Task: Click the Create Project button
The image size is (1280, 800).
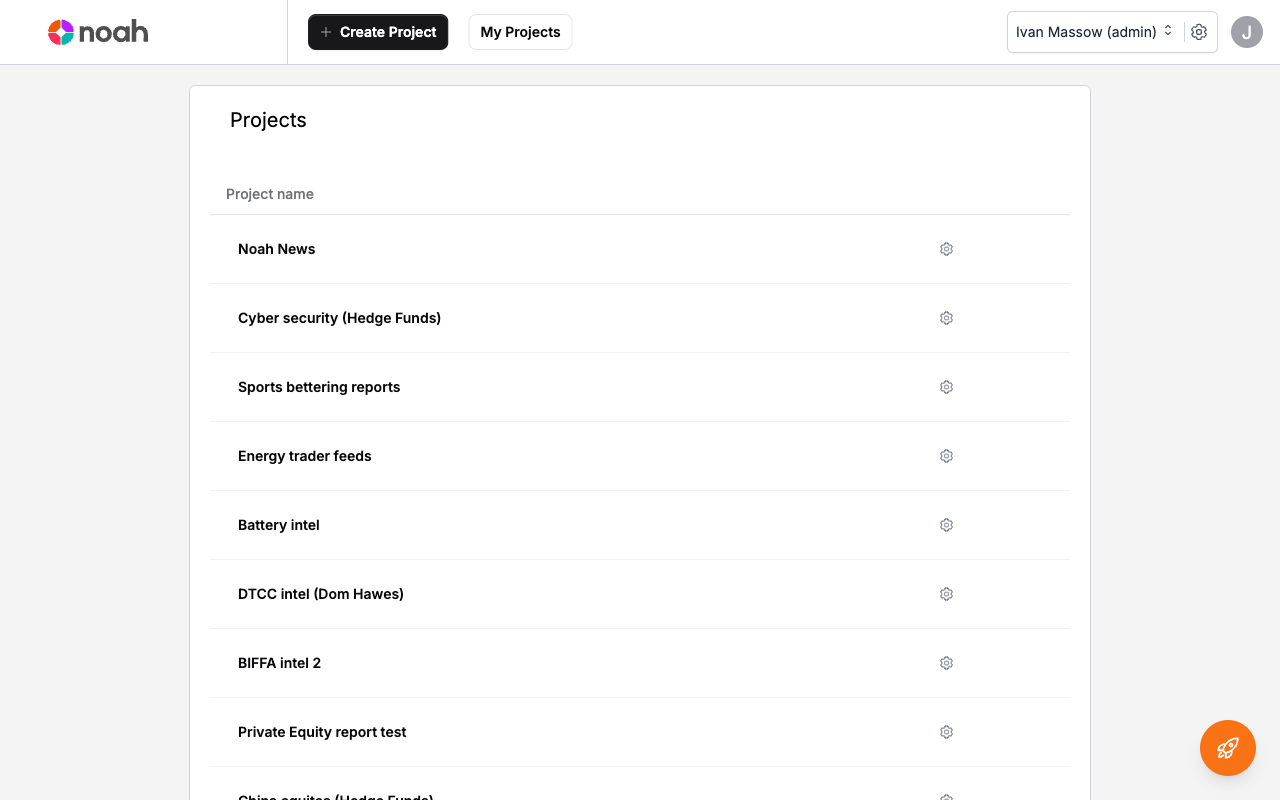Action: point(378,31)
